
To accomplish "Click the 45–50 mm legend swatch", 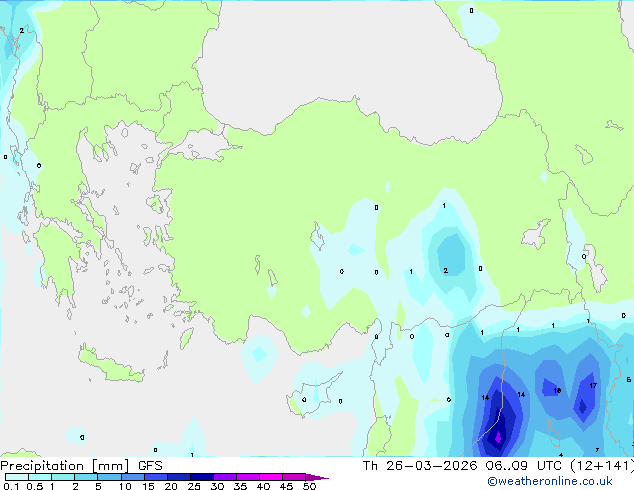I will [294, 477].
